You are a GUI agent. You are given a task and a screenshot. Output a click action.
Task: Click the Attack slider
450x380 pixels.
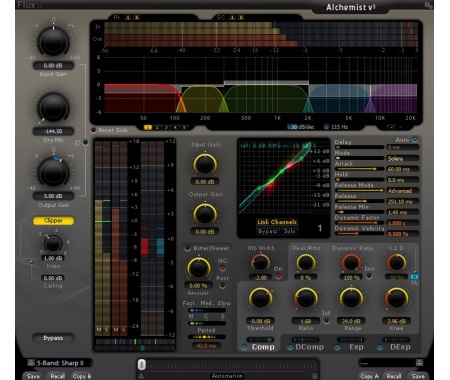[359, 169]
